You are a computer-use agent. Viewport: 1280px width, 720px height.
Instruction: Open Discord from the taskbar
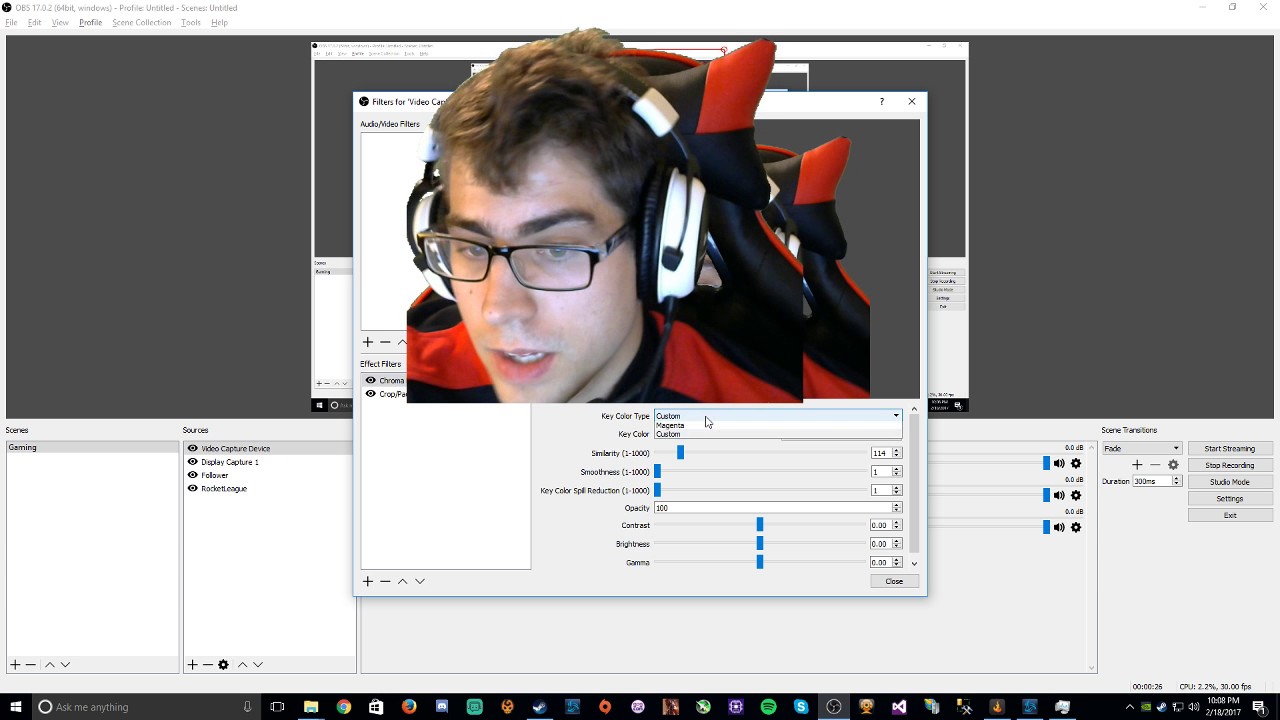click(442, 707)
